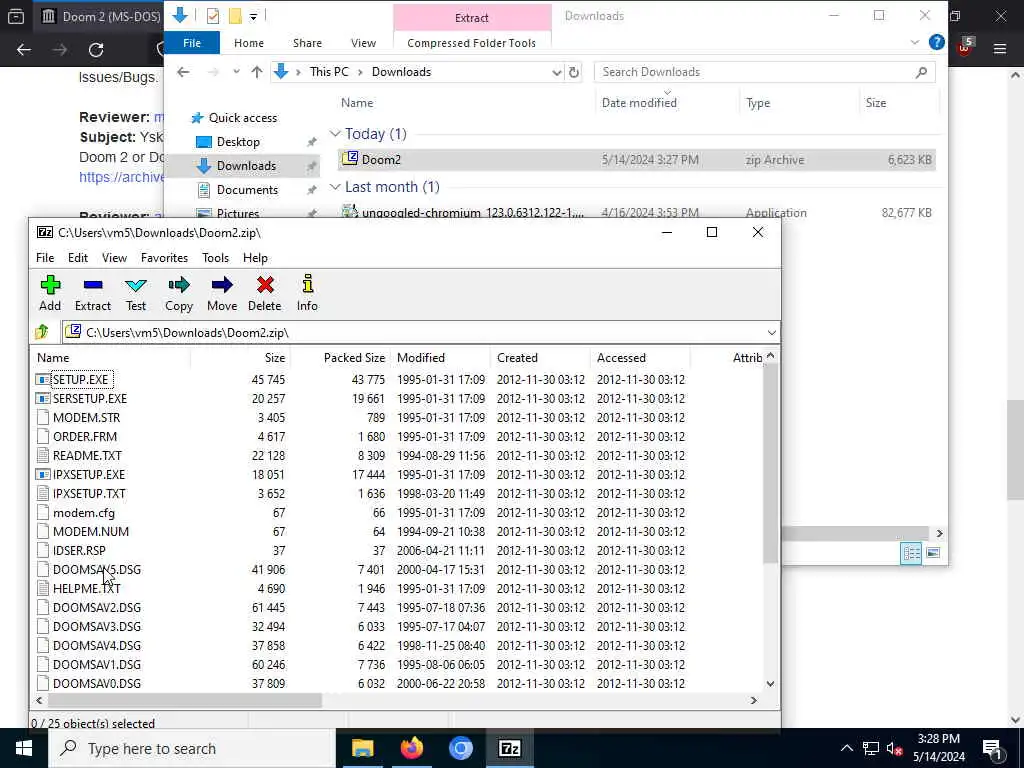Click the 7-Zip horizontal scrollbar right arrow

point(754,700)
